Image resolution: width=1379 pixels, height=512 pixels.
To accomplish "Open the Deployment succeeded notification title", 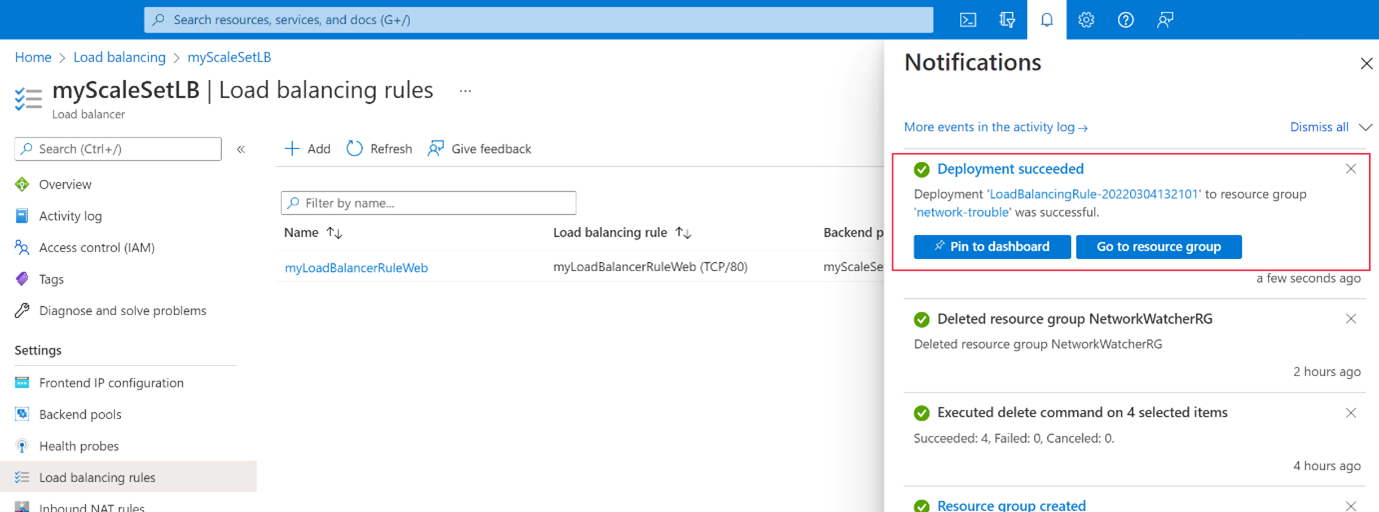I will 1010,169.
